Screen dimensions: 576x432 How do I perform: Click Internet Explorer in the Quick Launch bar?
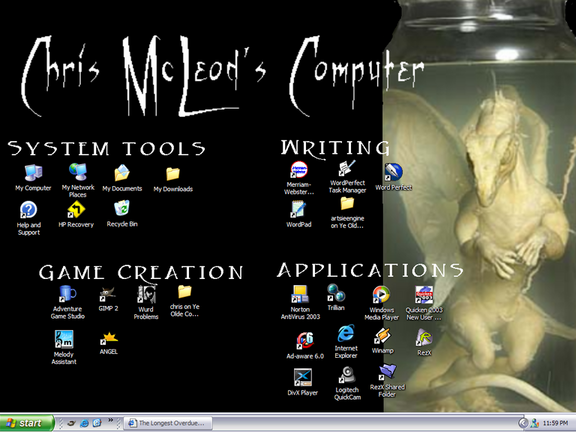pos(84,423)
